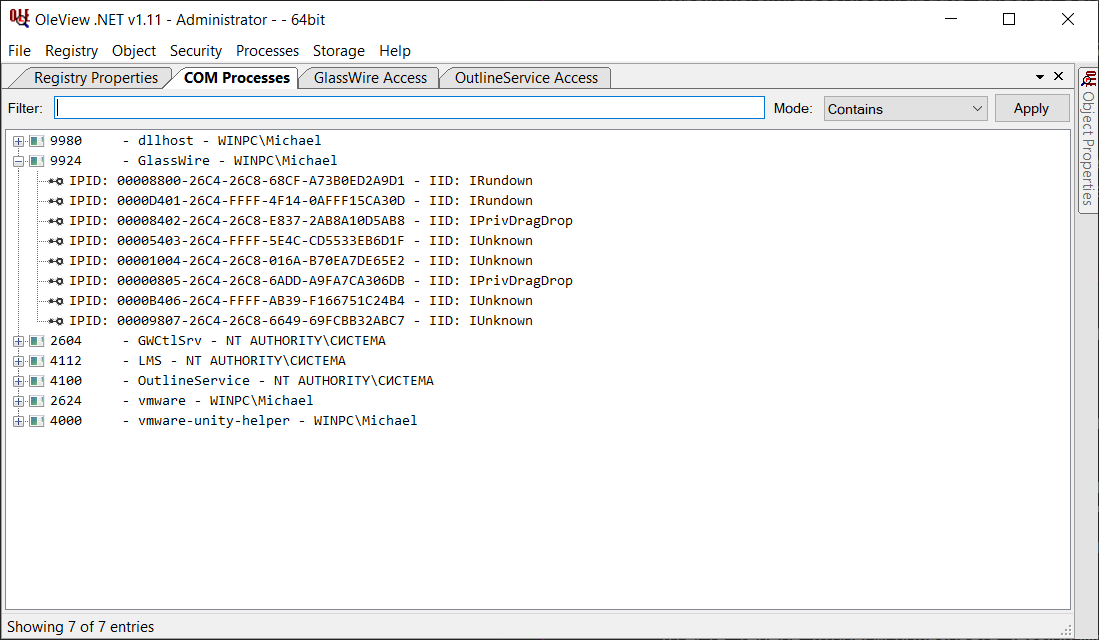1099x640 pixels.
Task: Click the 'Mode:' label
Action: tap(793, 109)
